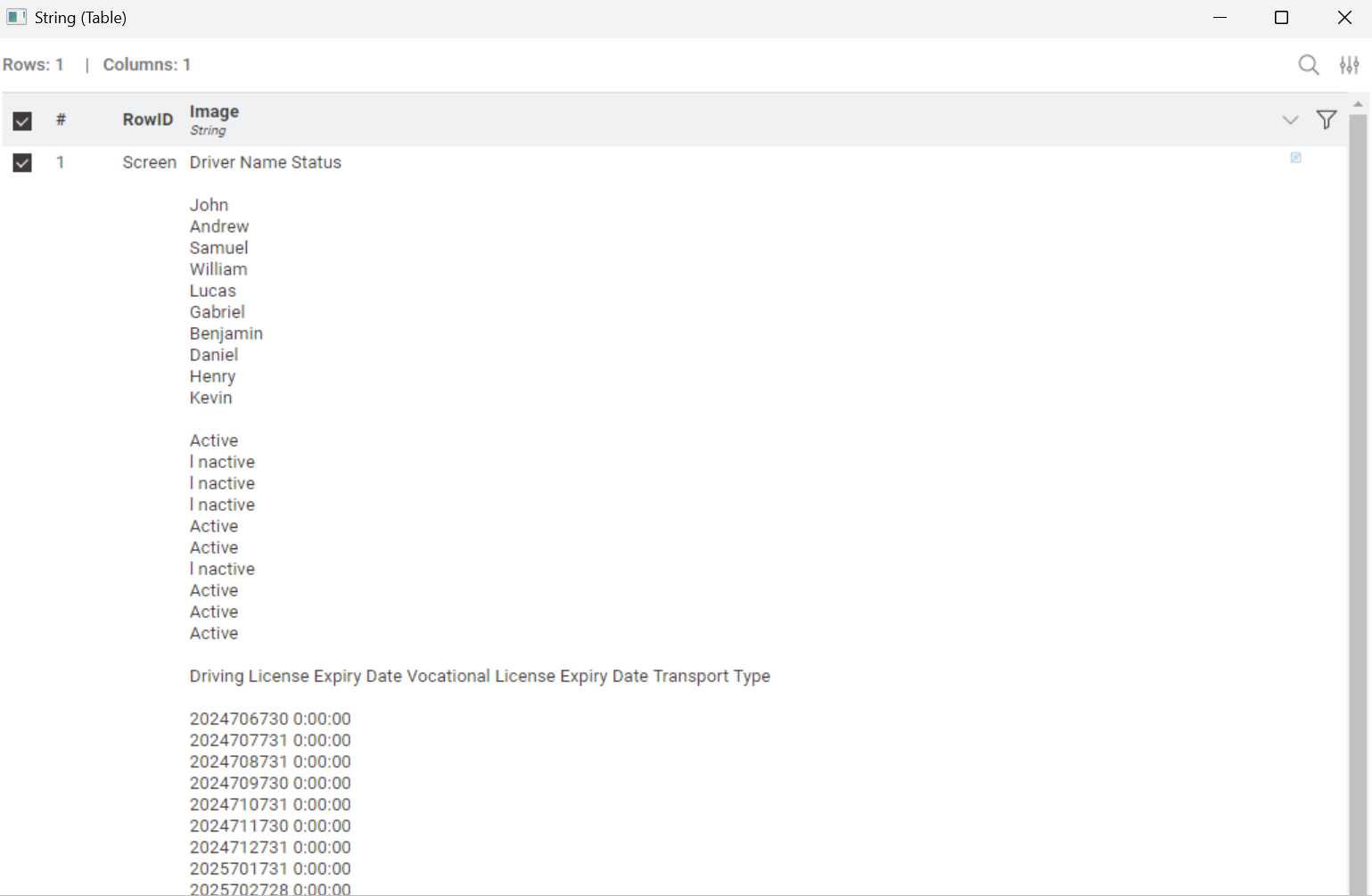Click the RowID column header
The width and height of the screenshot is (1372, 896).
(148, 119)
